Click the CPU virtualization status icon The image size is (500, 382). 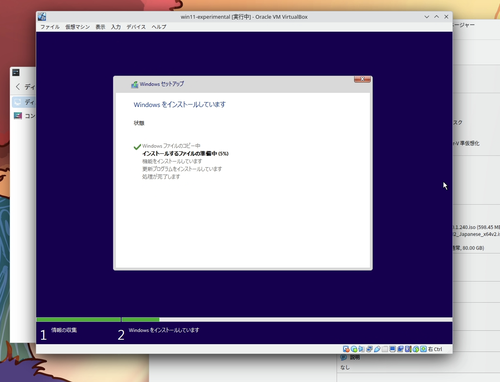point(408,349)
